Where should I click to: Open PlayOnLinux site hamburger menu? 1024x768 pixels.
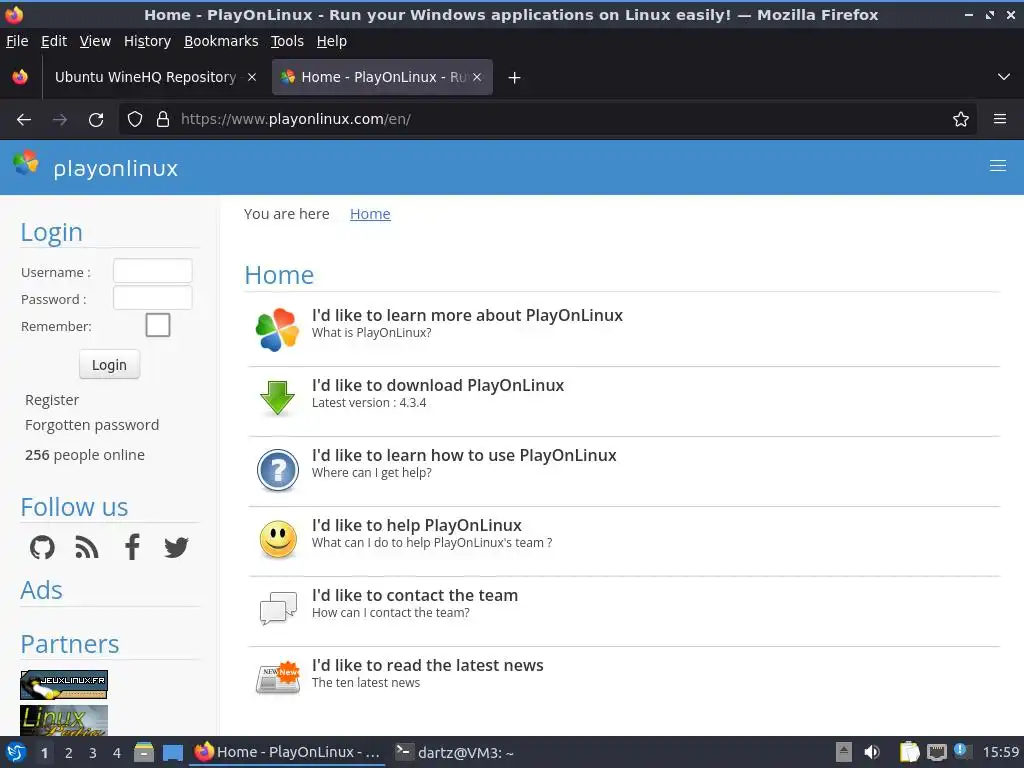997,166
